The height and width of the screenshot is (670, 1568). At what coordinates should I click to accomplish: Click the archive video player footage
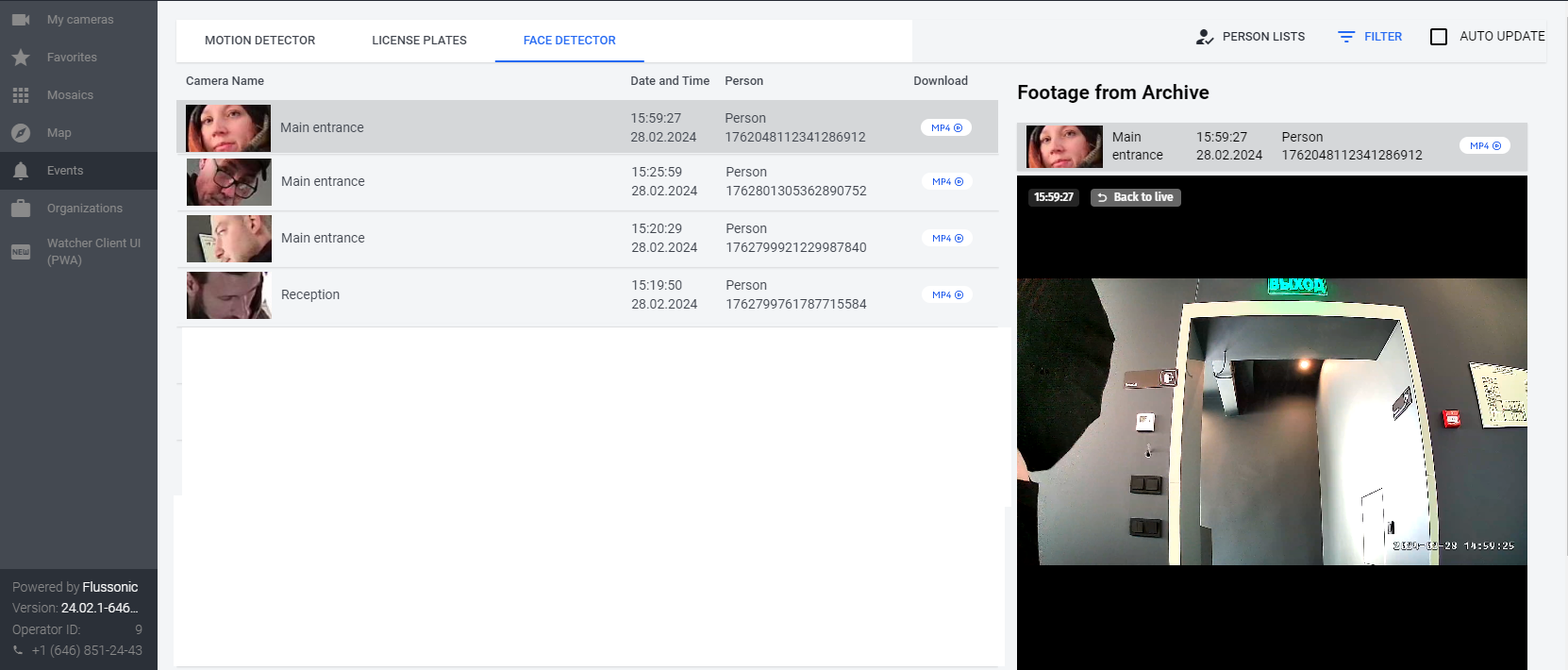(1271, 421)
